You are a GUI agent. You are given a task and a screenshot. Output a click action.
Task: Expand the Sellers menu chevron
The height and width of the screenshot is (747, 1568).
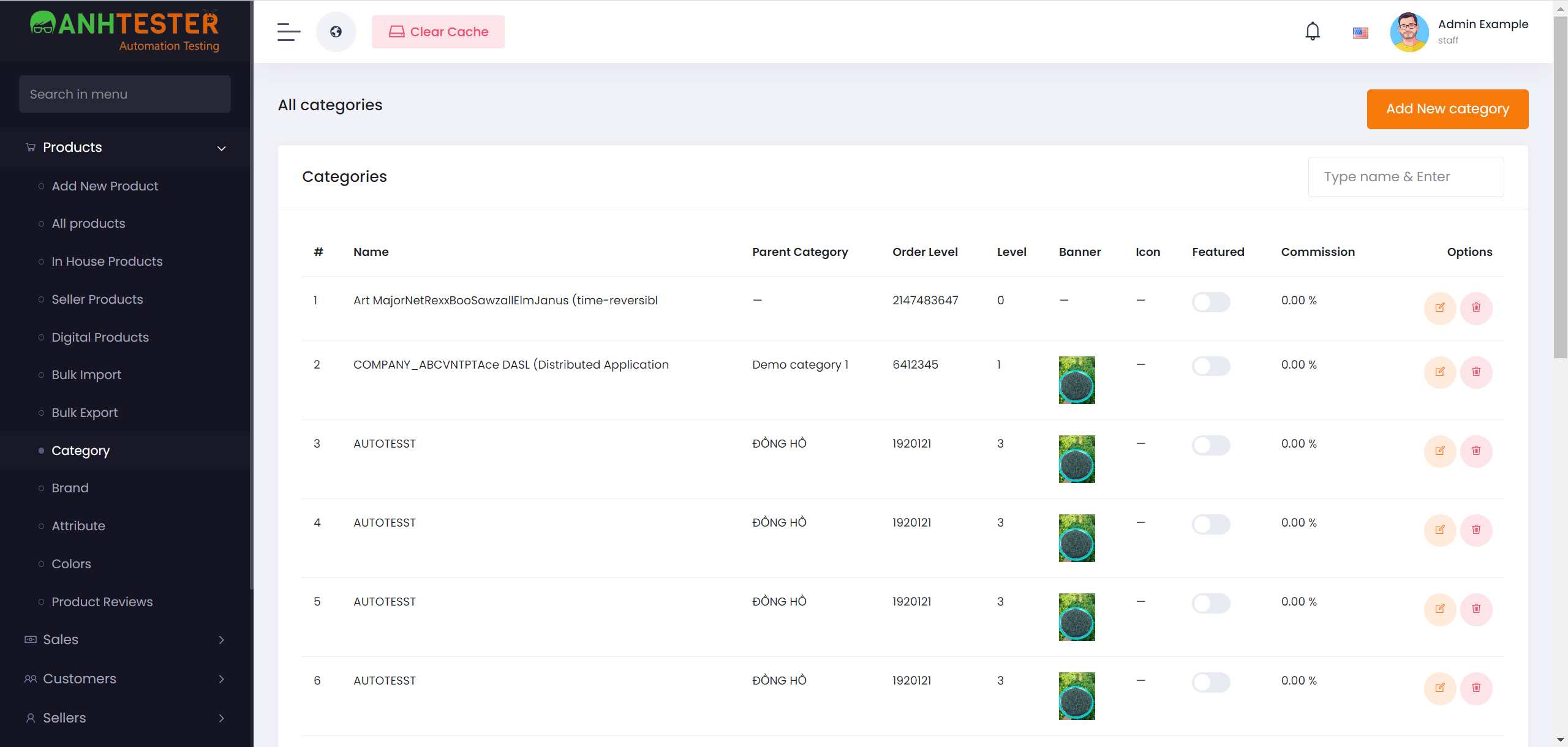222,718
